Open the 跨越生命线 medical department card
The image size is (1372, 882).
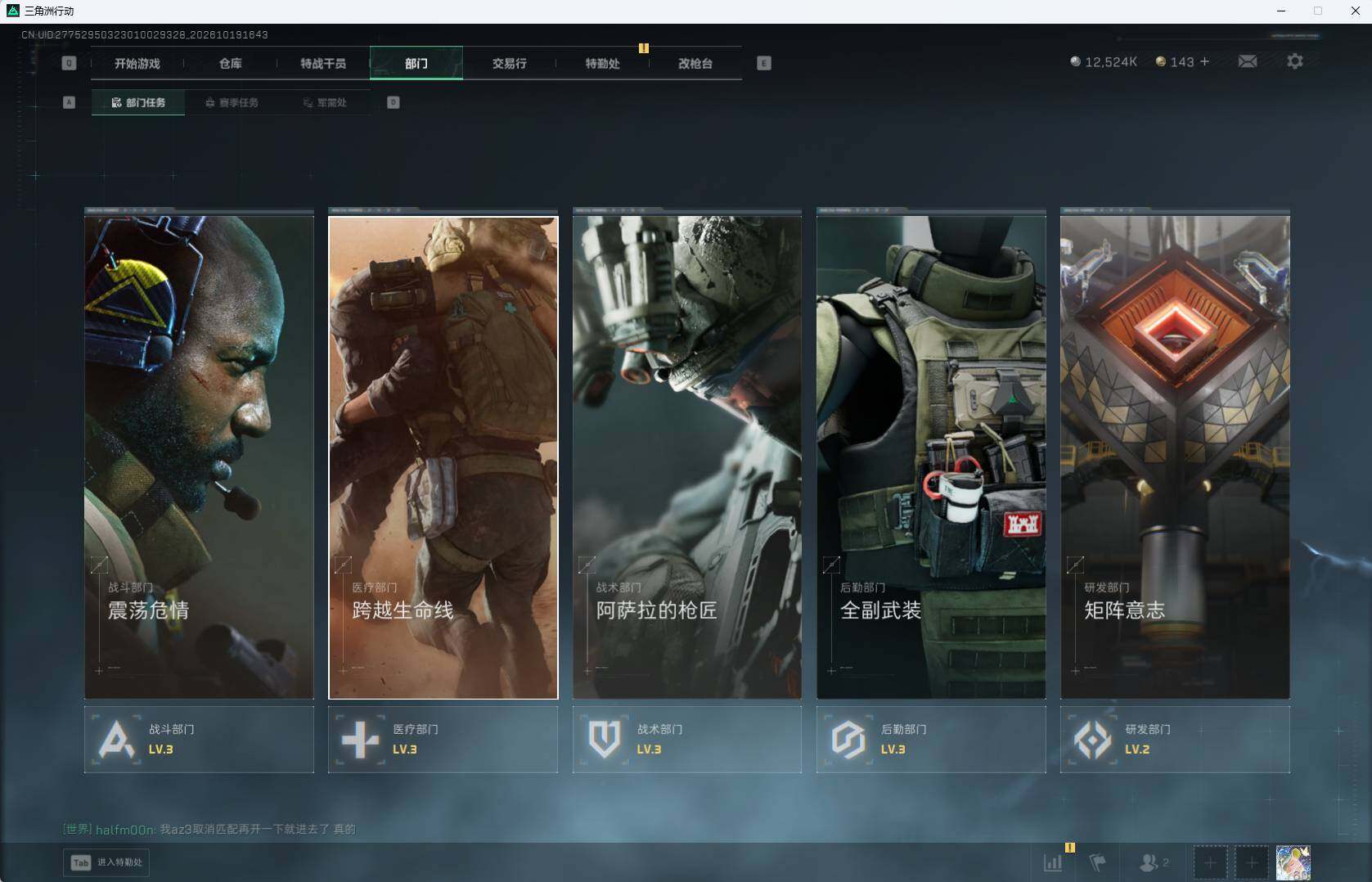(443, 457)
